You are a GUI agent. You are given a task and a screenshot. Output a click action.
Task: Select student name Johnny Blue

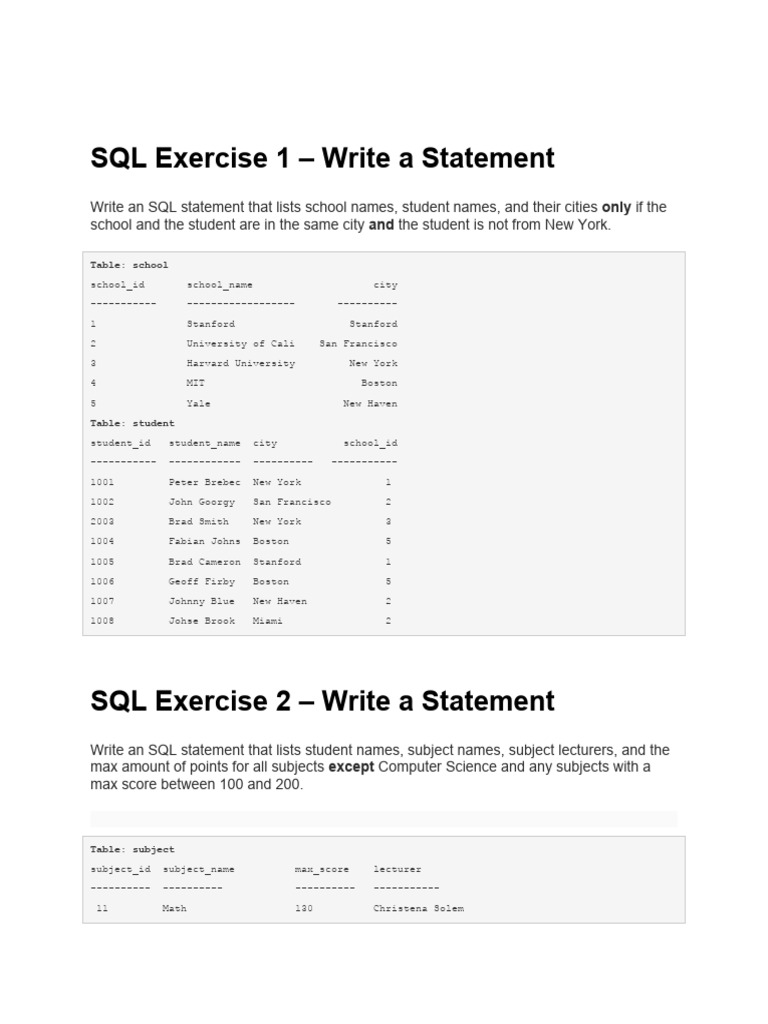pos(202,601)
